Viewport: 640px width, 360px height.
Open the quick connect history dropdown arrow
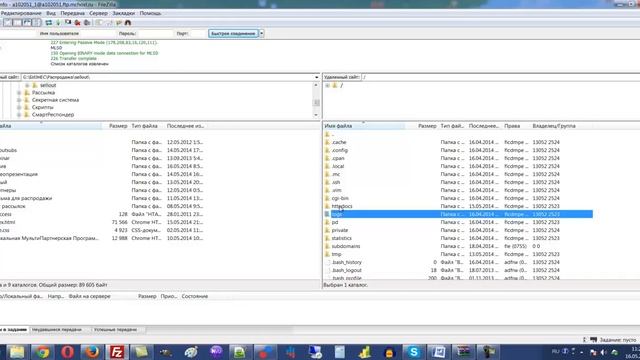[262, 33]
